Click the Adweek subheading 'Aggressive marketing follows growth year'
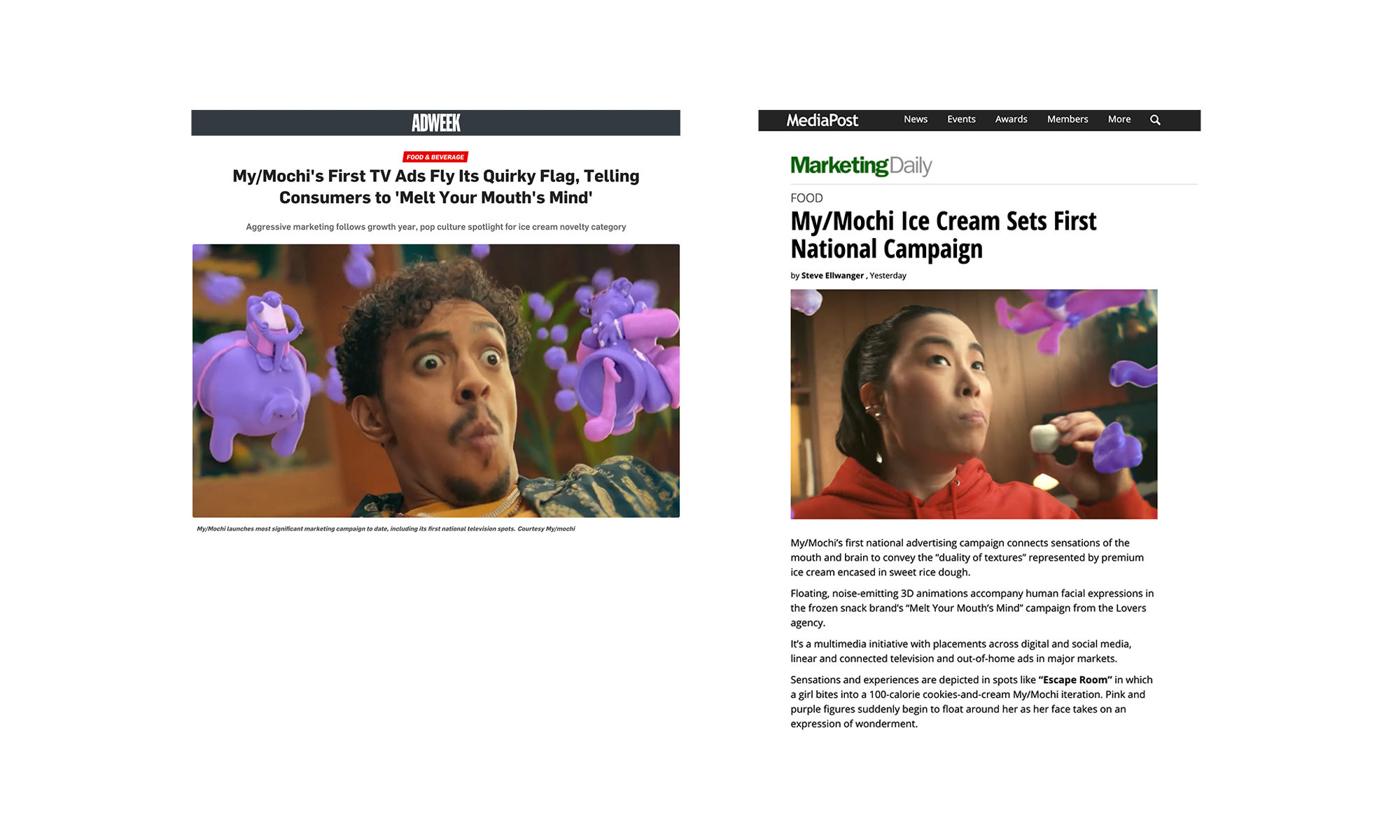This screenshot has height=840, width=1400. point(435,227)
